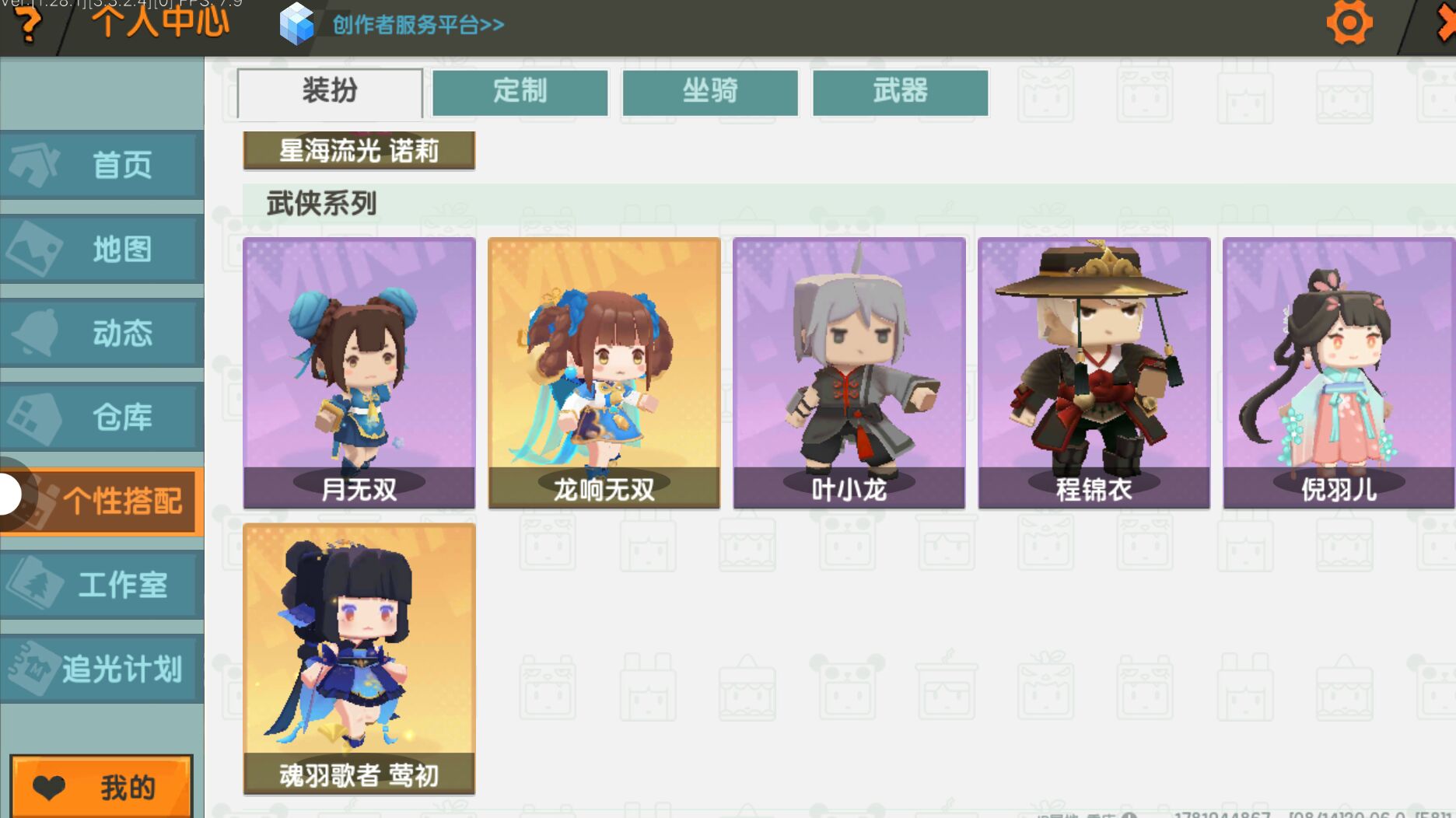
Task: Select the 月无双 skin card
Action: [359, 373]
